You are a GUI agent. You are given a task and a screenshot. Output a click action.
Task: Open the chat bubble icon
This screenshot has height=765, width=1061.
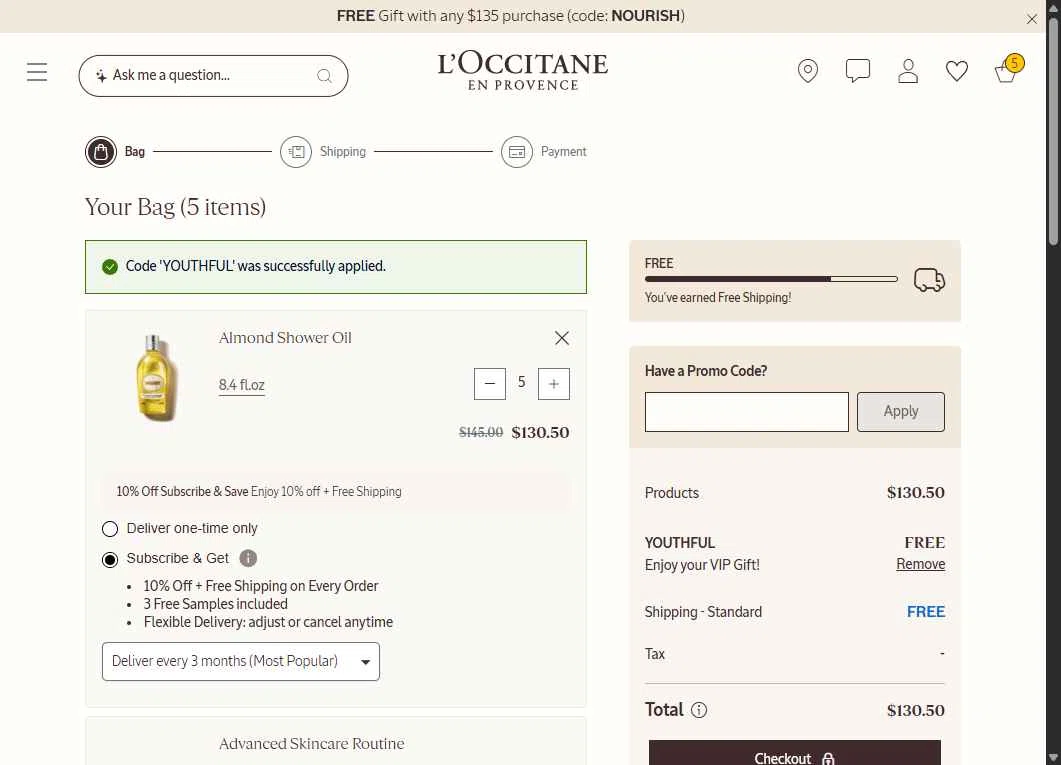[x=858, y=71]
